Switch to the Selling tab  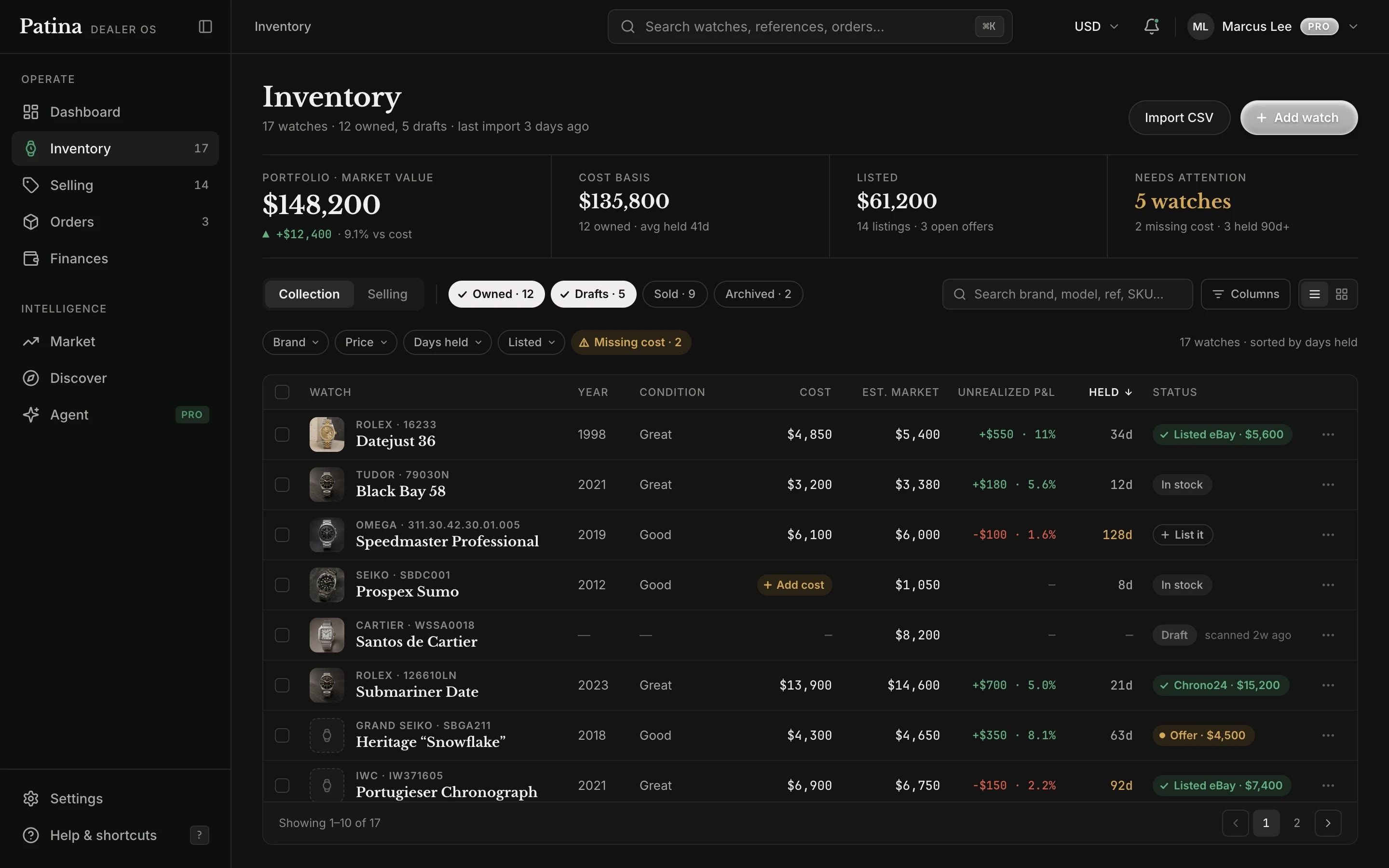point(387,294)
